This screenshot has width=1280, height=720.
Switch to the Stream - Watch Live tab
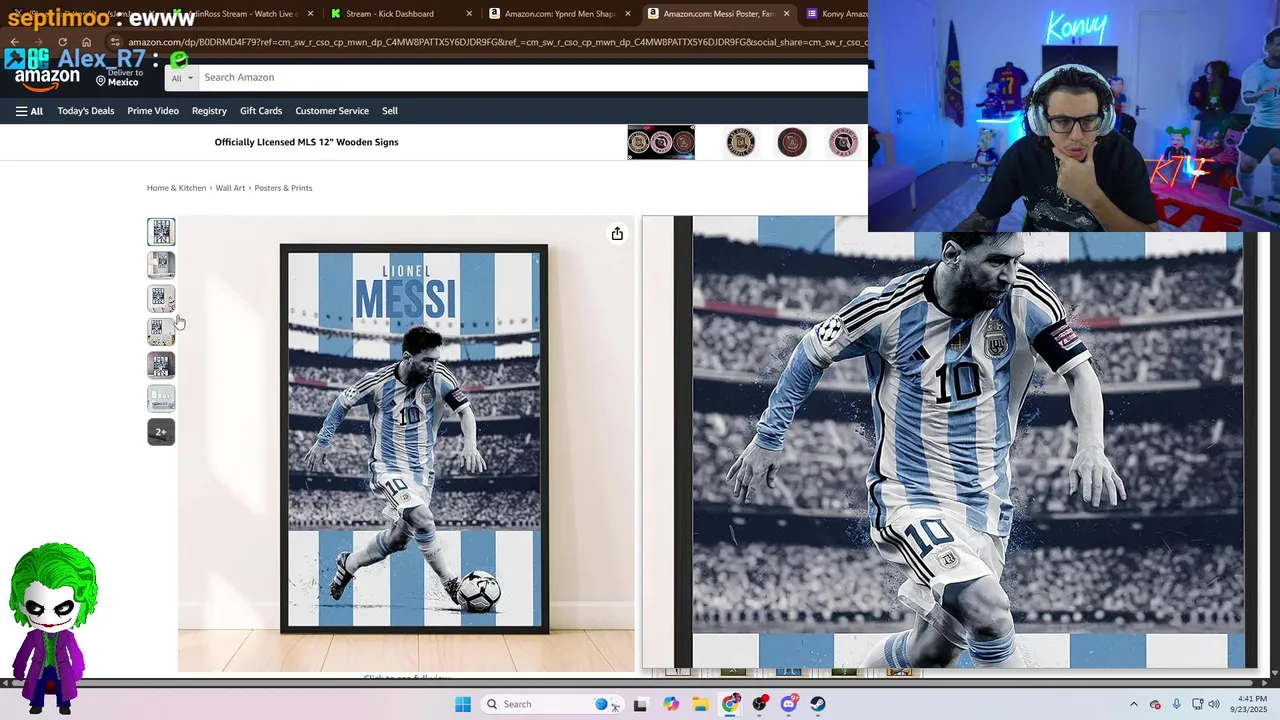244,14
